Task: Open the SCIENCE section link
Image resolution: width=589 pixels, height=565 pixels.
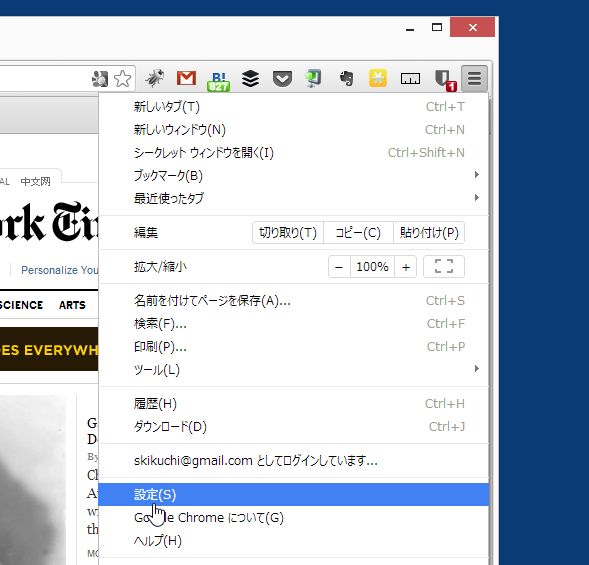Action: [21, 305]
